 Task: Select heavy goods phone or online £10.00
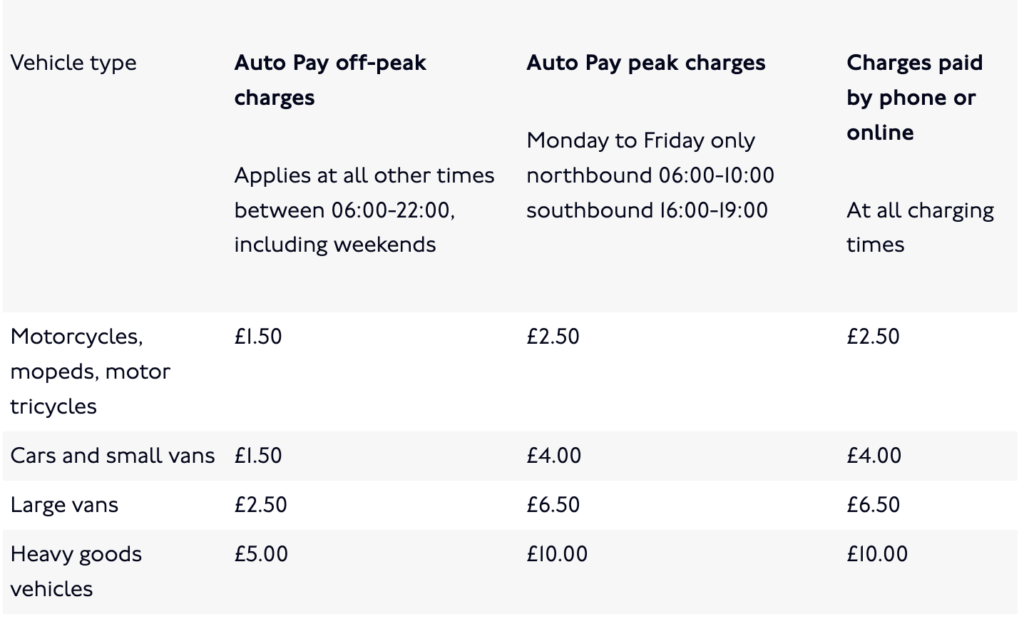pyautogui.click(x=877, y=554)
